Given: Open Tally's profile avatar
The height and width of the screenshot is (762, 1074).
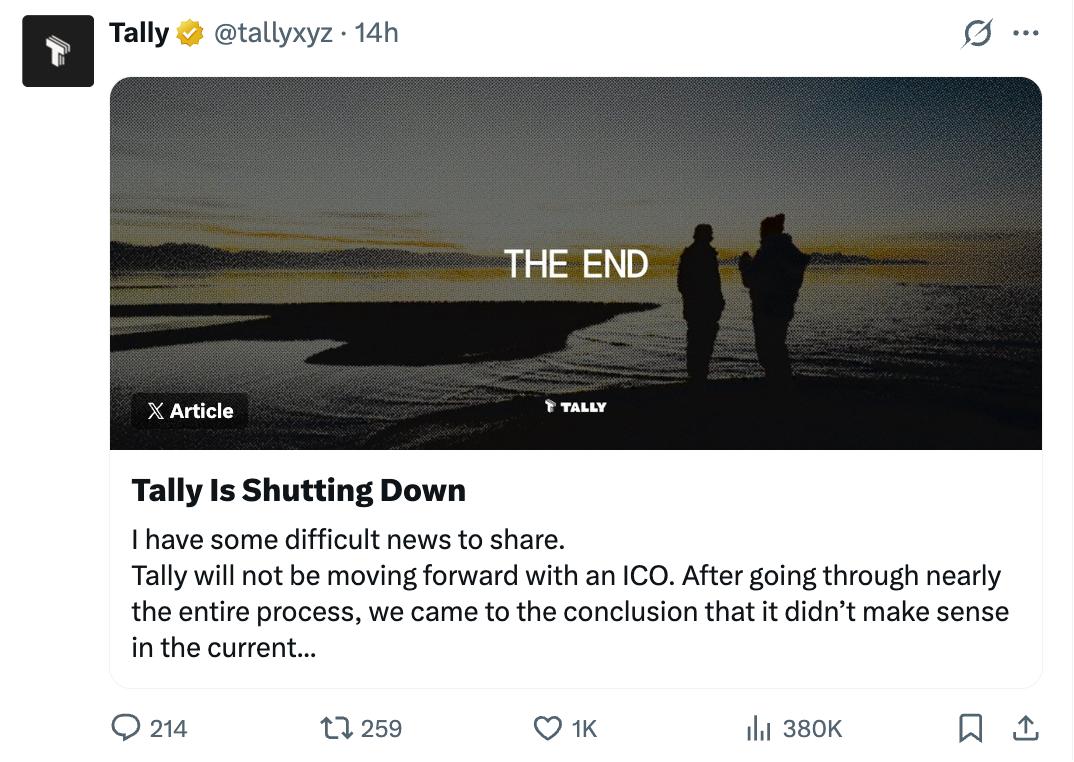Looking at the screenshot, I should pyautogui.click(x=58, y=51).
